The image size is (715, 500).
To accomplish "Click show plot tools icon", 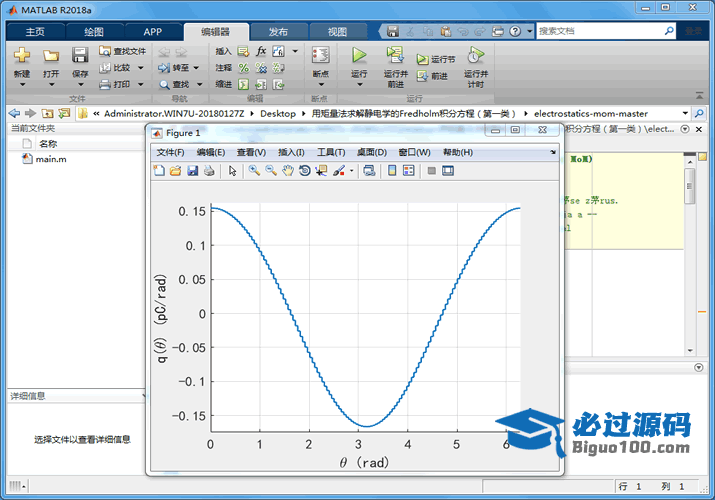I will point(448,171).
